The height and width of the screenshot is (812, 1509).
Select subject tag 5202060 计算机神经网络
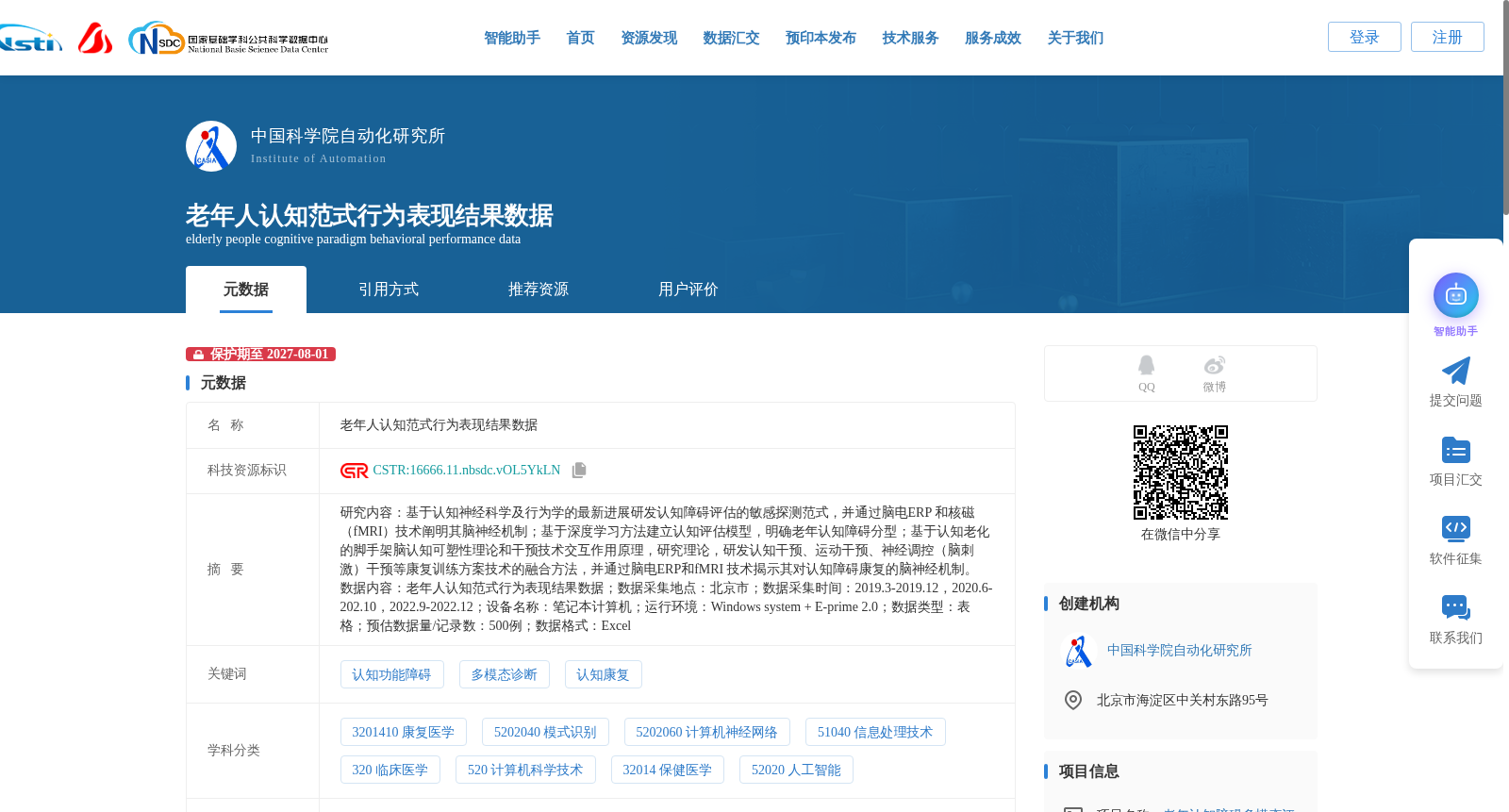pos(707,732)
